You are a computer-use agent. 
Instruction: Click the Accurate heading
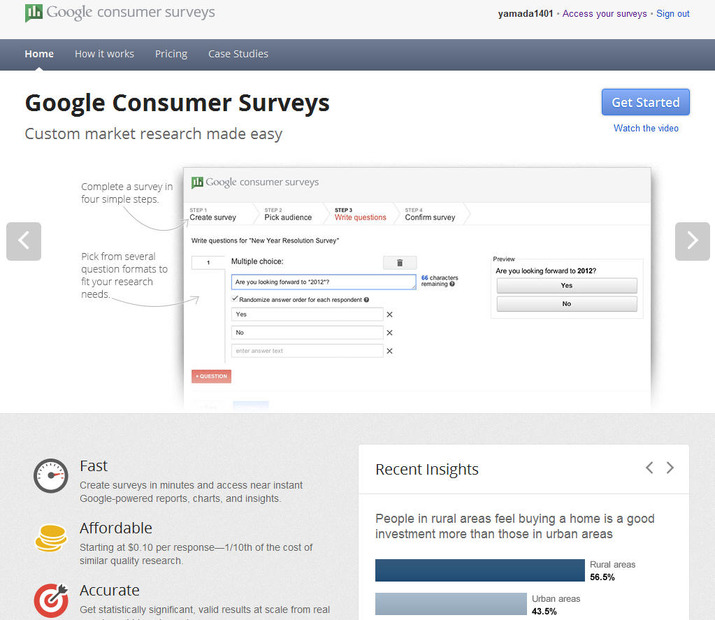109,590
